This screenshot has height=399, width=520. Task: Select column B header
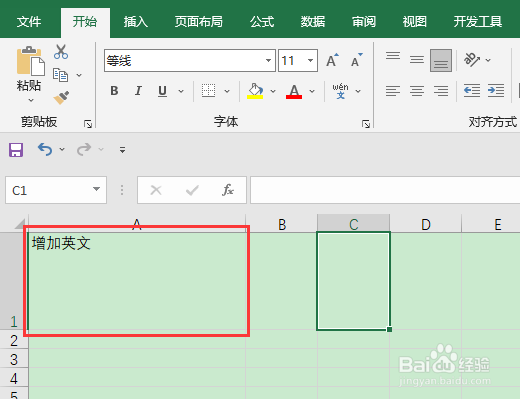[282, 223]
